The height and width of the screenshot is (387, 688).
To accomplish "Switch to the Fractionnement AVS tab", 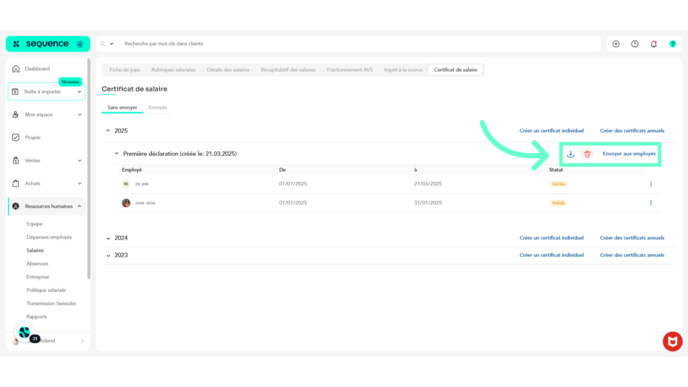I will [350, 70].
